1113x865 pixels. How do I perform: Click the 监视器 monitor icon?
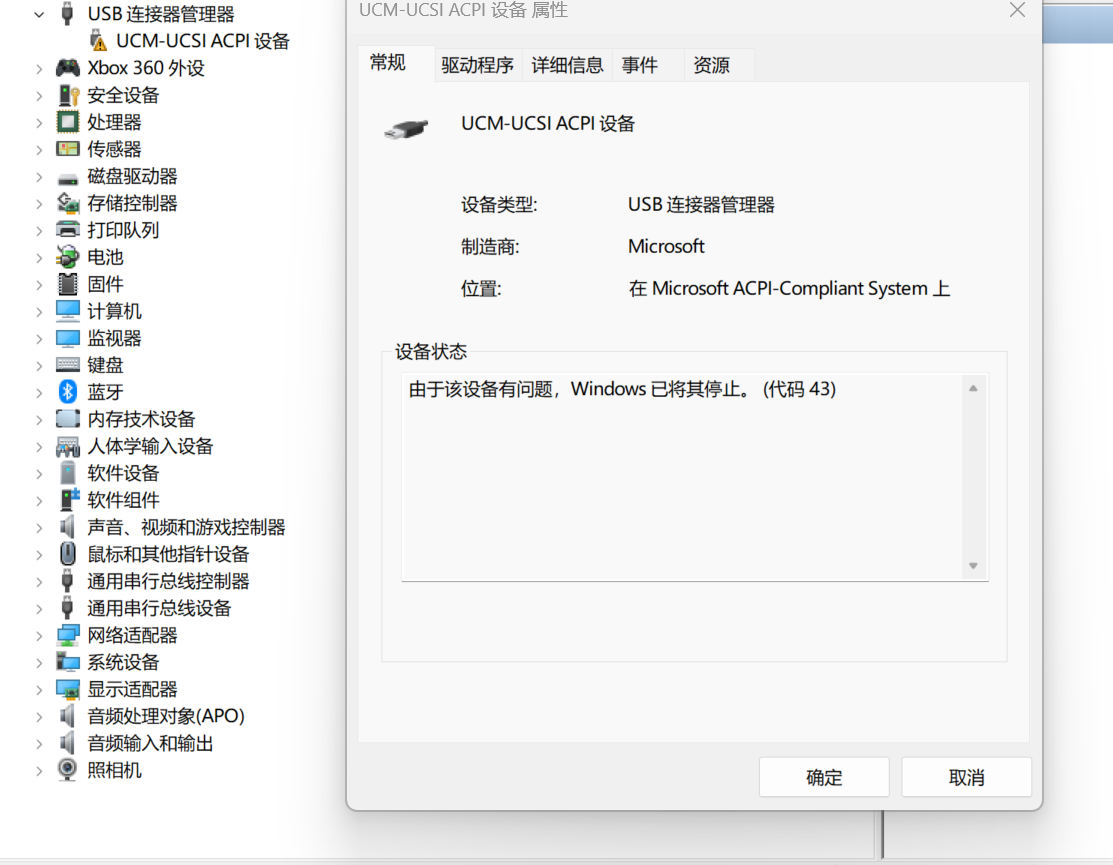(67, 338)
